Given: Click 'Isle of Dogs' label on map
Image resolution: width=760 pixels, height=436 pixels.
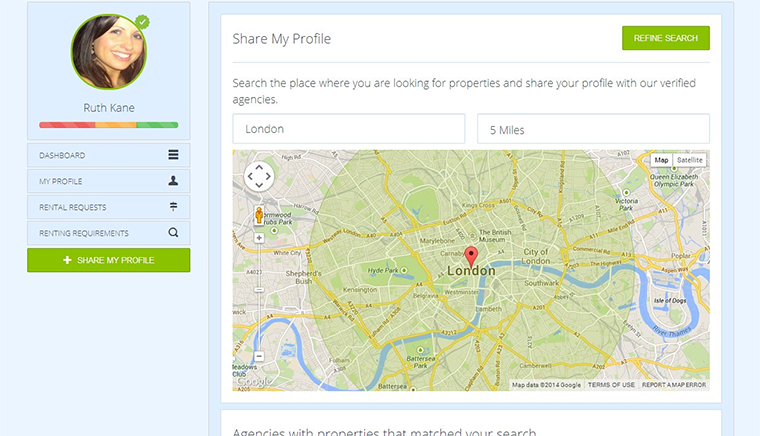Looking at the screenshot, I should (670, 300).
